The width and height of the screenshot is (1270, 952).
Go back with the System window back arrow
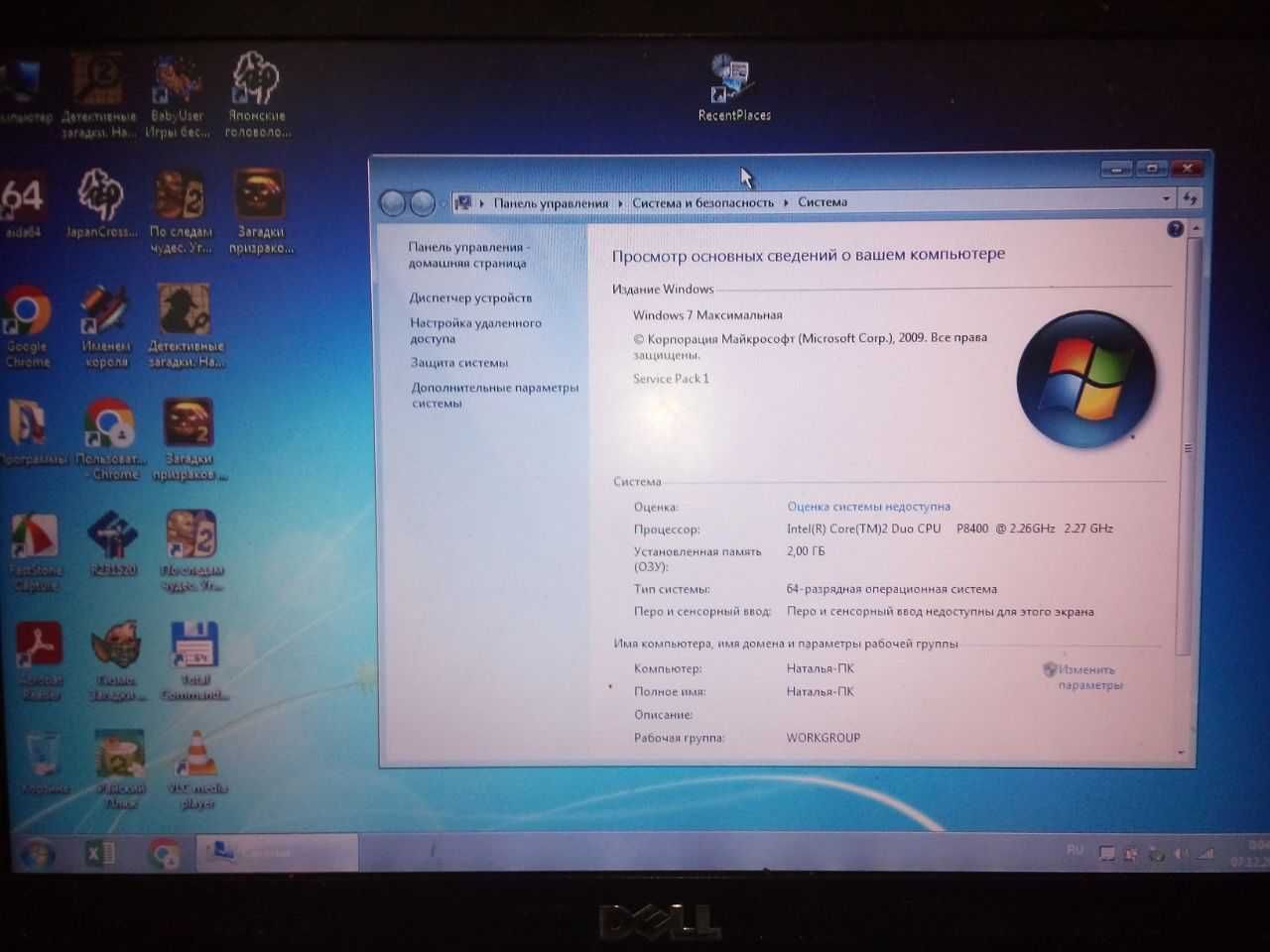pos(393,202)
